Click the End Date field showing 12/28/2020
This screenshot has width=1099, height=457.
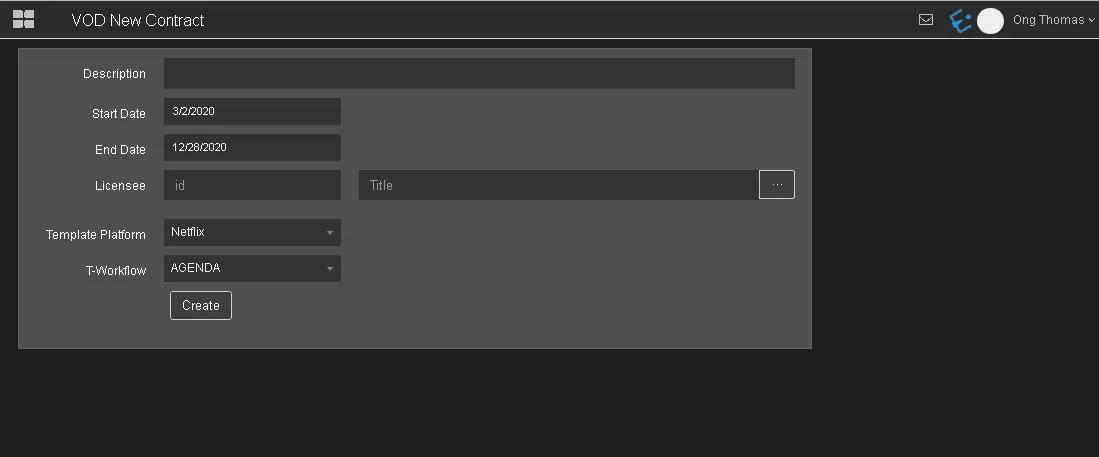[252, 148]
